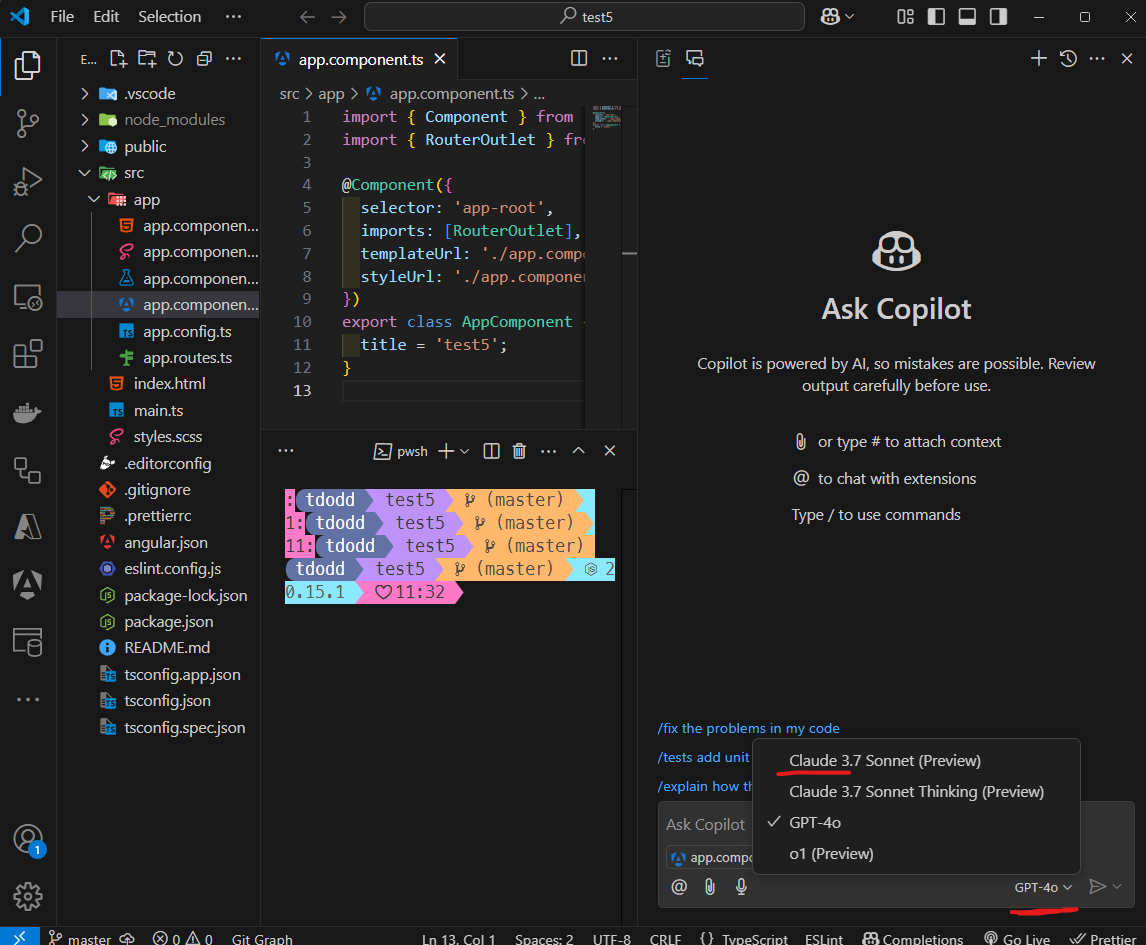Close the app.component.ts tab
Screen dimensions: 1146x945
click(440, 58)
